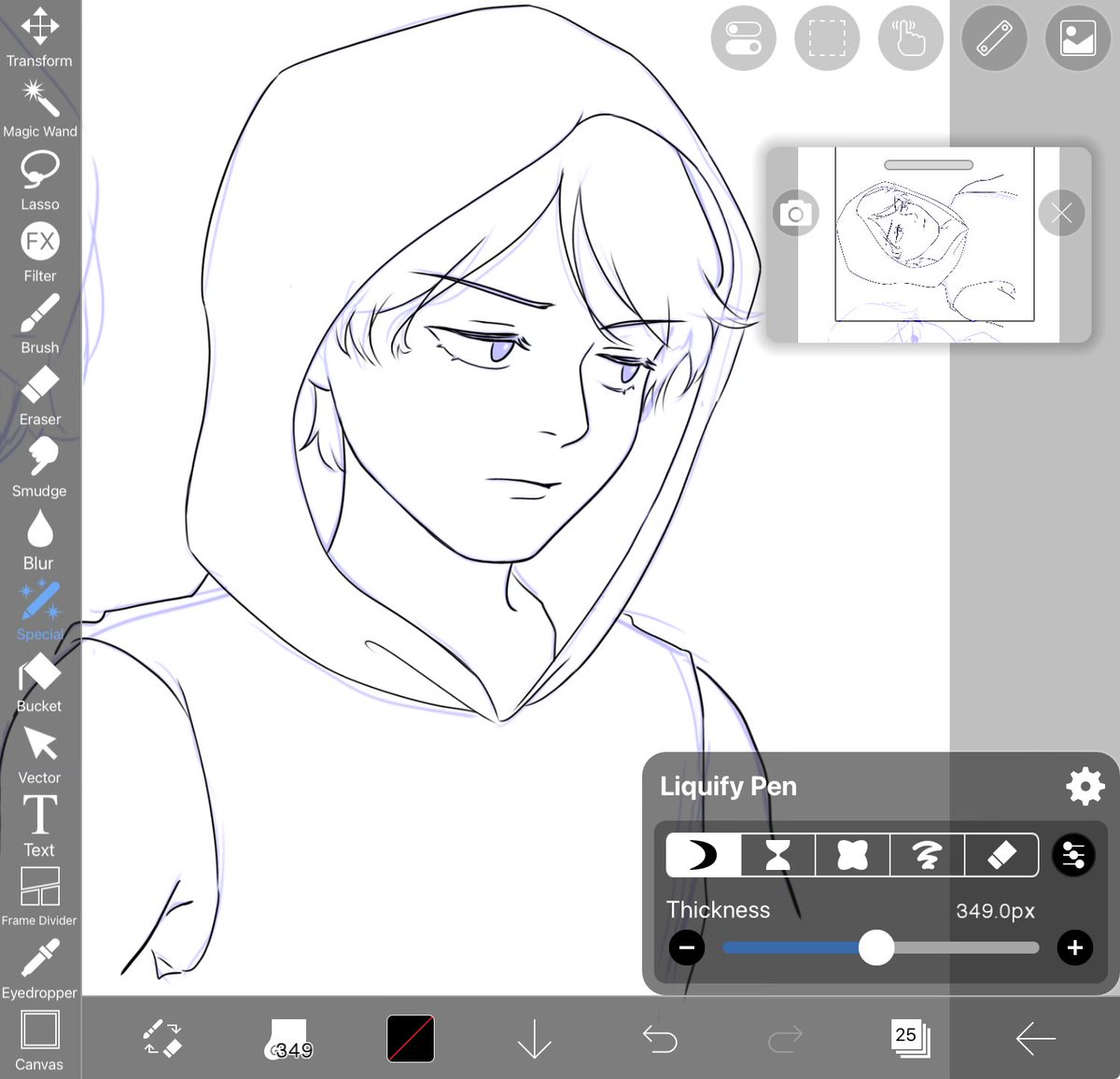Open the FX Filter tool
This screenshot has width=1120, height=1079.
point(39,252)
